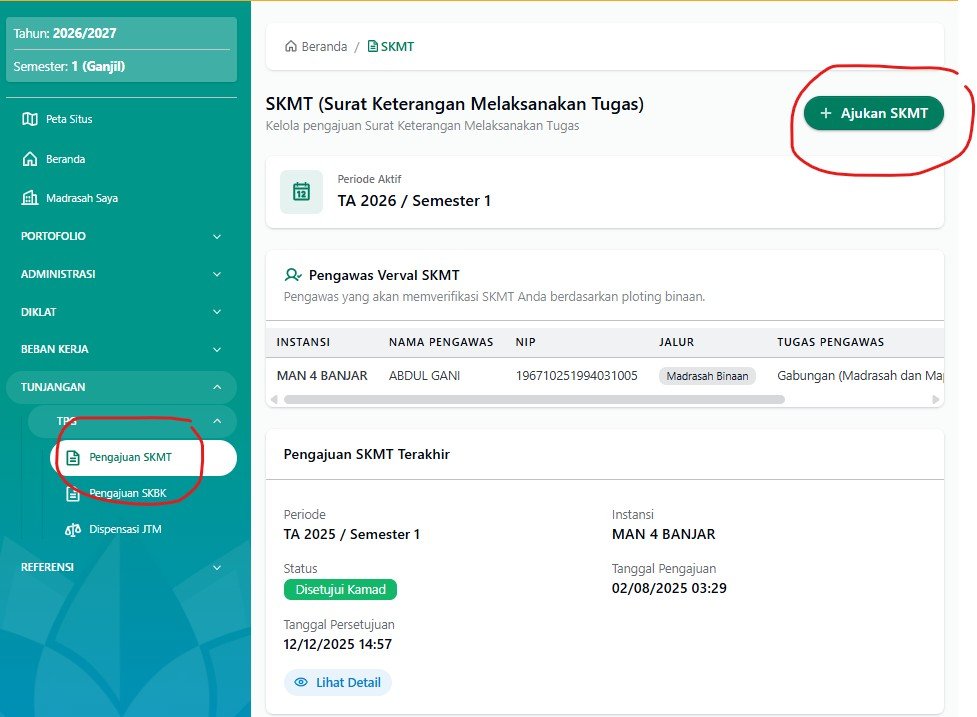Click the table's horizontal scrollbar thumb
Viewport: 977px width, 717px height.
534,399
